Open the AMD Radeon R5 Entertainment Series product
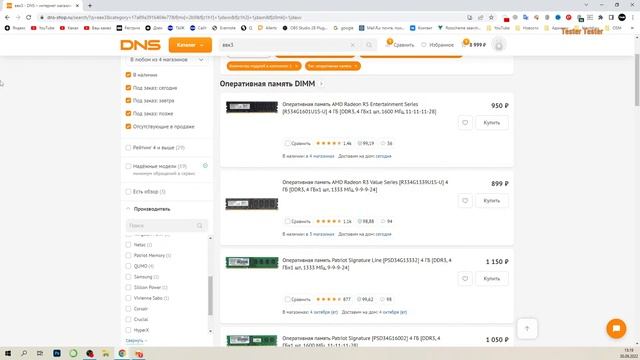The height and width of the screenshot is (360, 640). (359, 108)
